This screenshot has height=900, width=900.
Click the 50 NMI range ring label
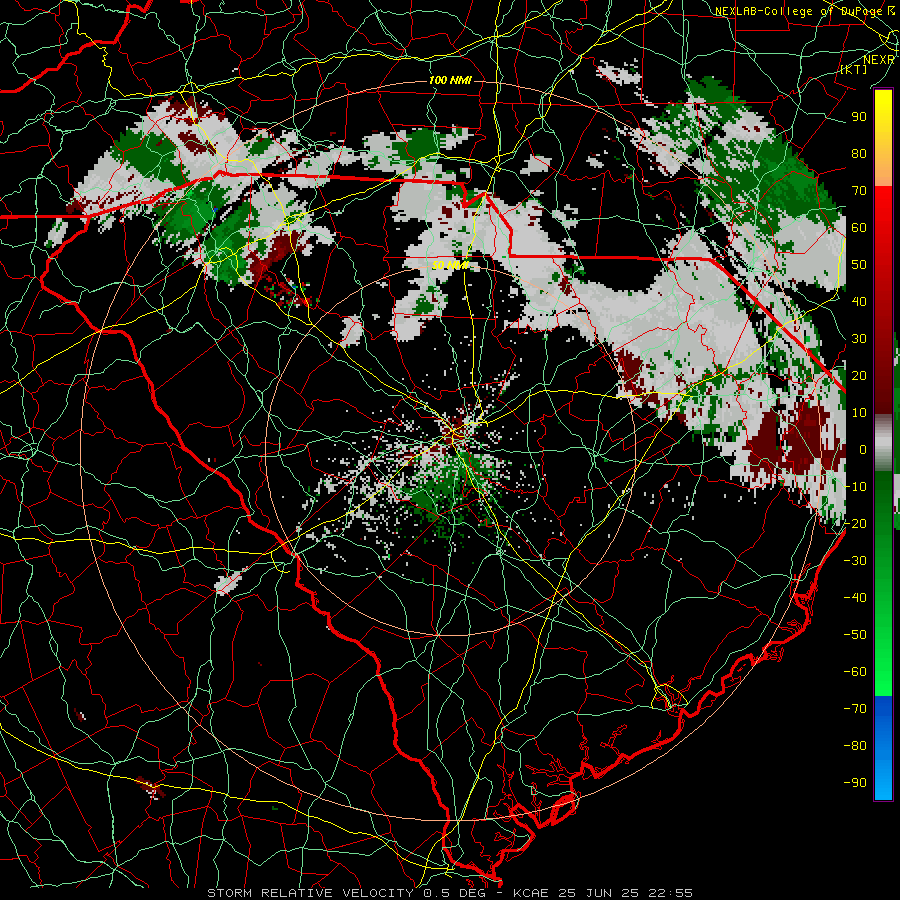pyautogui.click(x=450, y=265)
